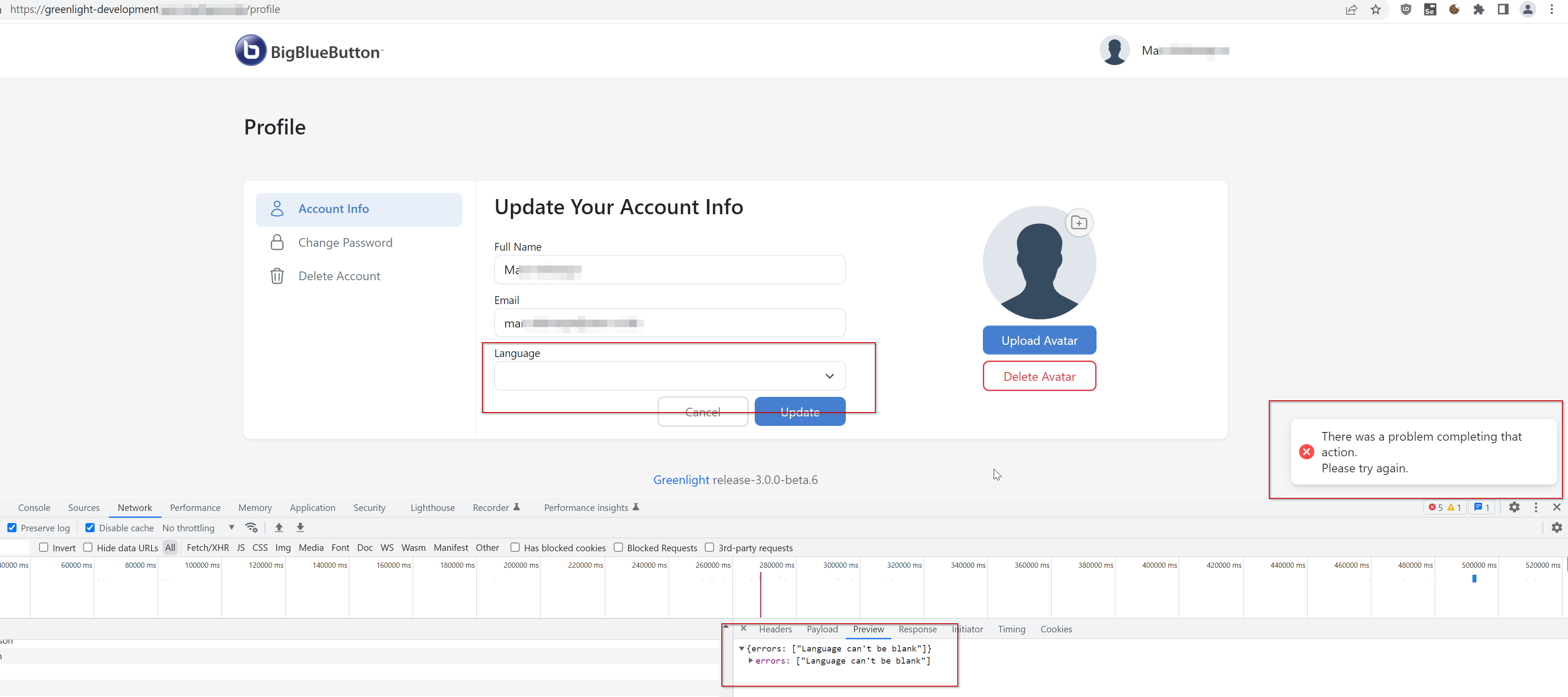Open the Network panel settings gear

(1556, 528)
